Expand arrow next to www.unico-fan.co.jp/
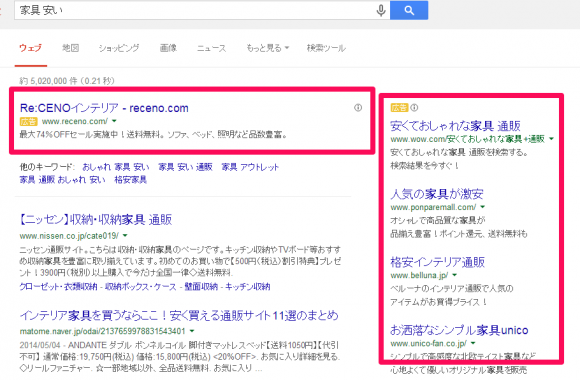This screenshot has width=580, height=380. (x=473, y=343)
